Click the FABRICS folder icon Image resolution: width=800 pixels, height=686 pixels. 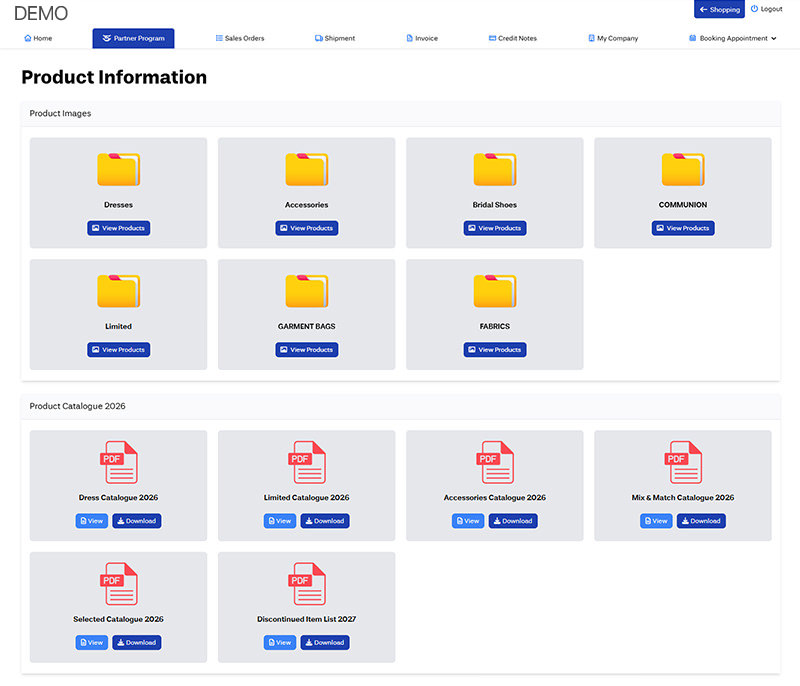click(494, 291)
